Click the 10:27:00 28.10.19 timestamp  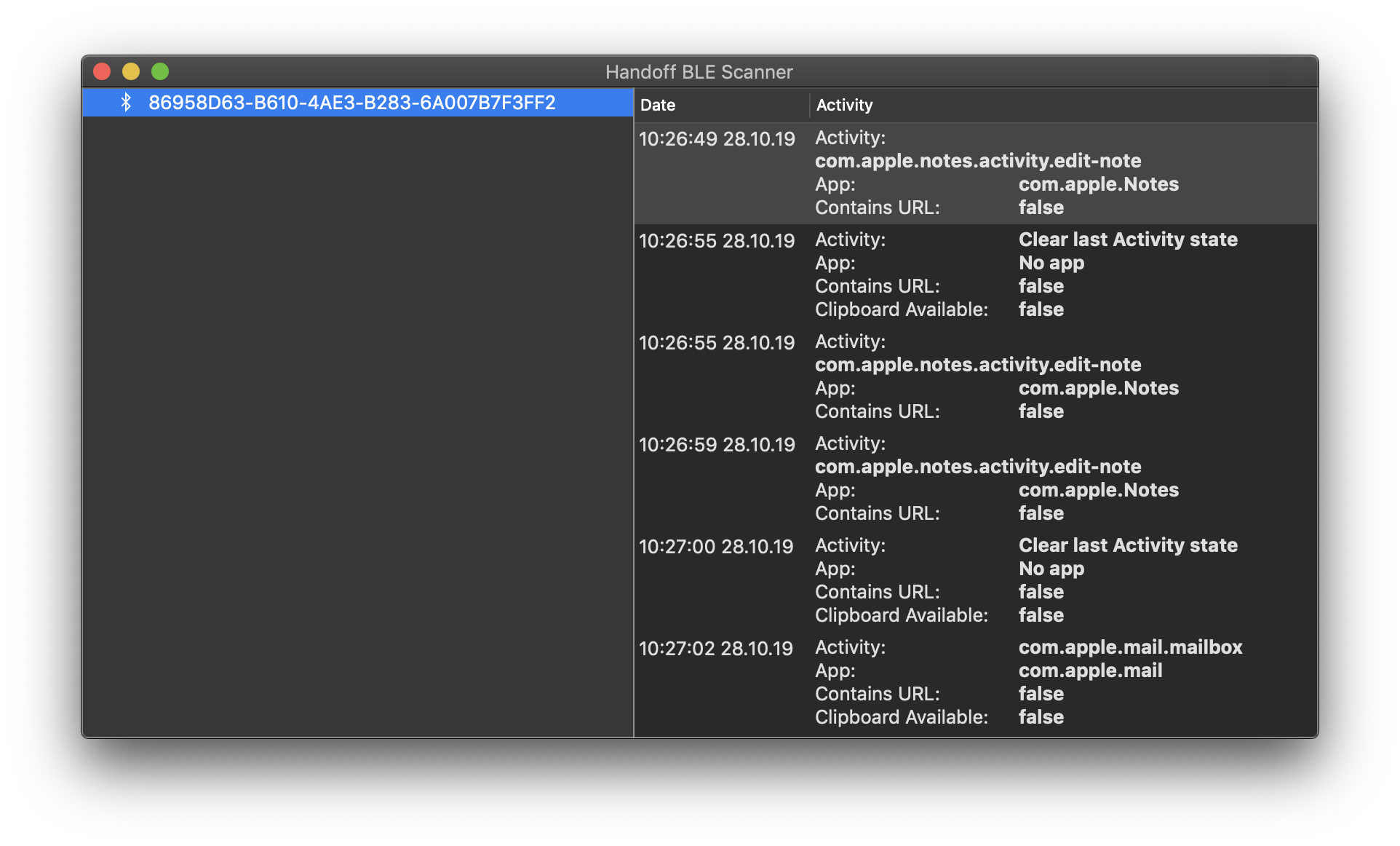point(716,547)
